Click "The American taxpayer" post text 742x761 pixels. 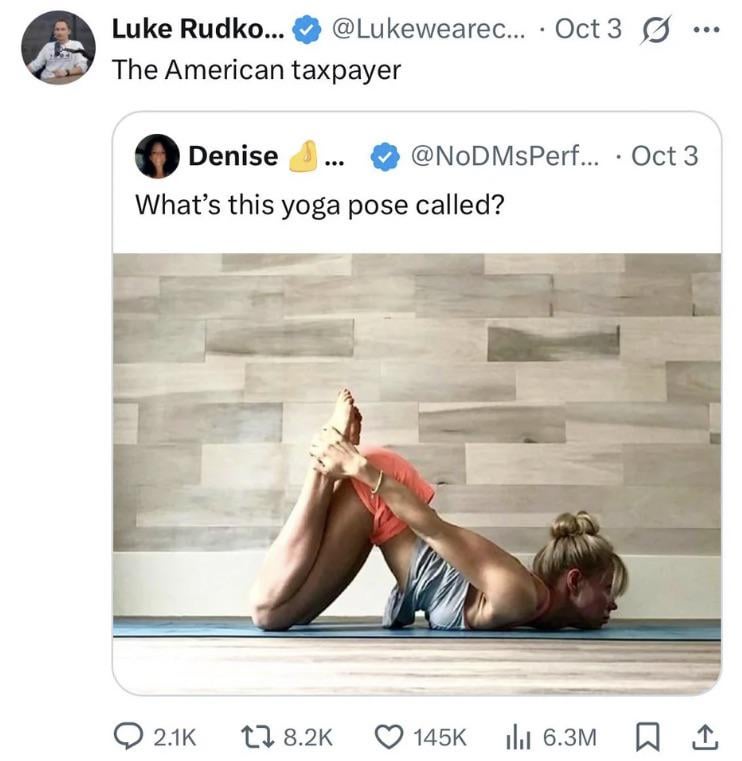pyautogui.click(x=256, y=70)
